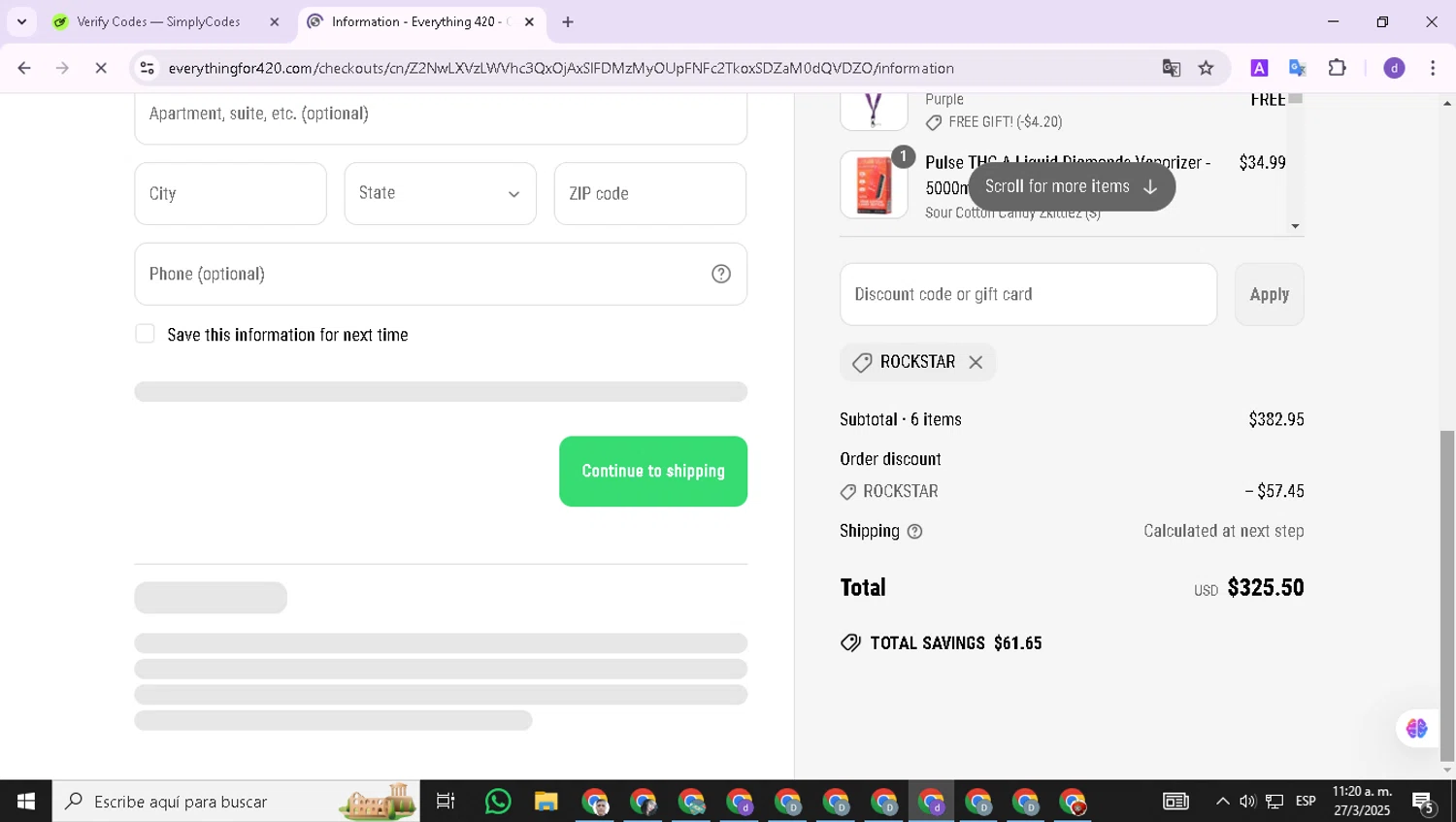Open the shipping info tooltip icon
Viewport: 1456px width, 822px height.
[x=914, y=532]
